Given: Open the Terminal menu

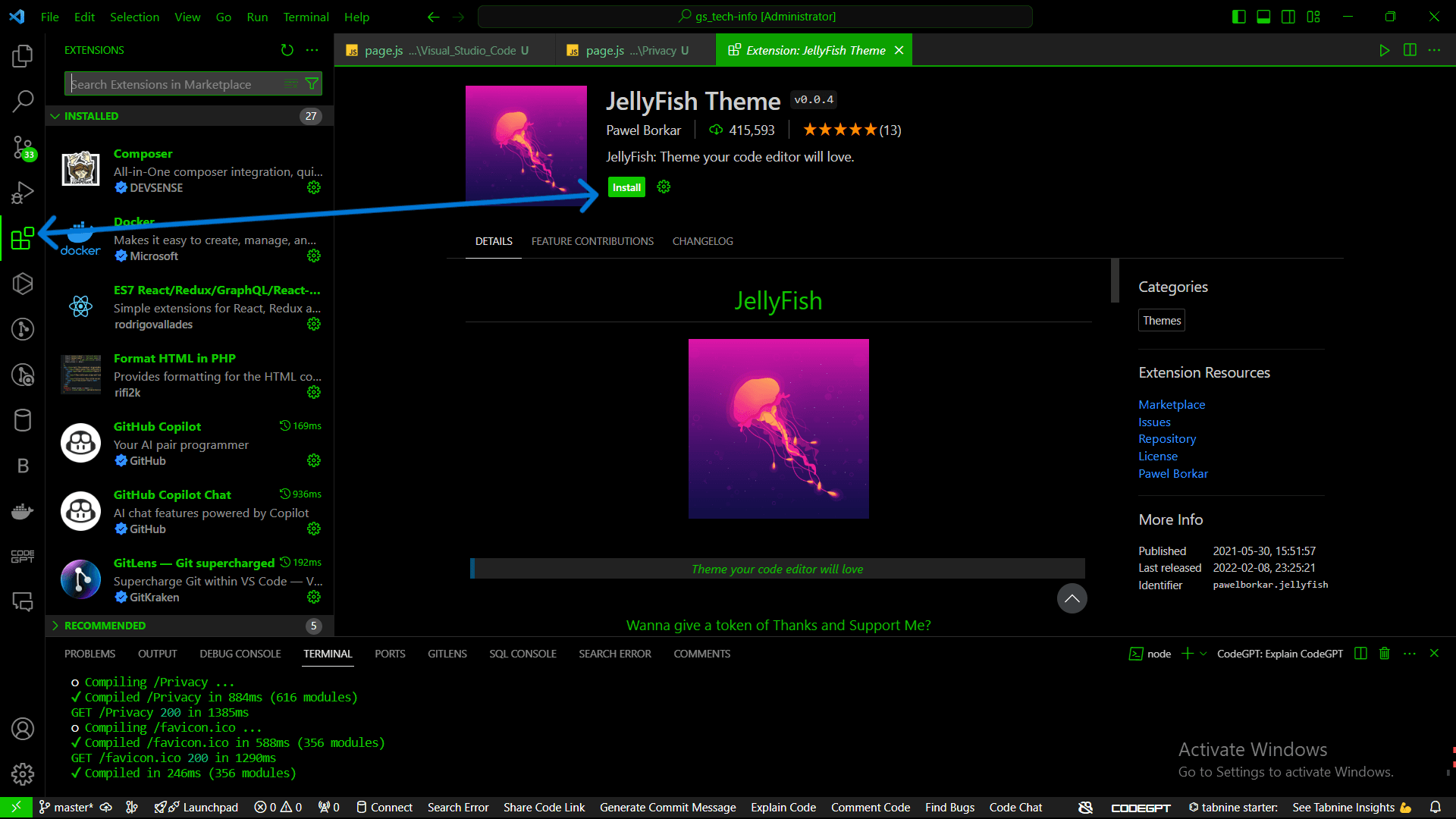Looking at the screenshot, I should (306, 17).
